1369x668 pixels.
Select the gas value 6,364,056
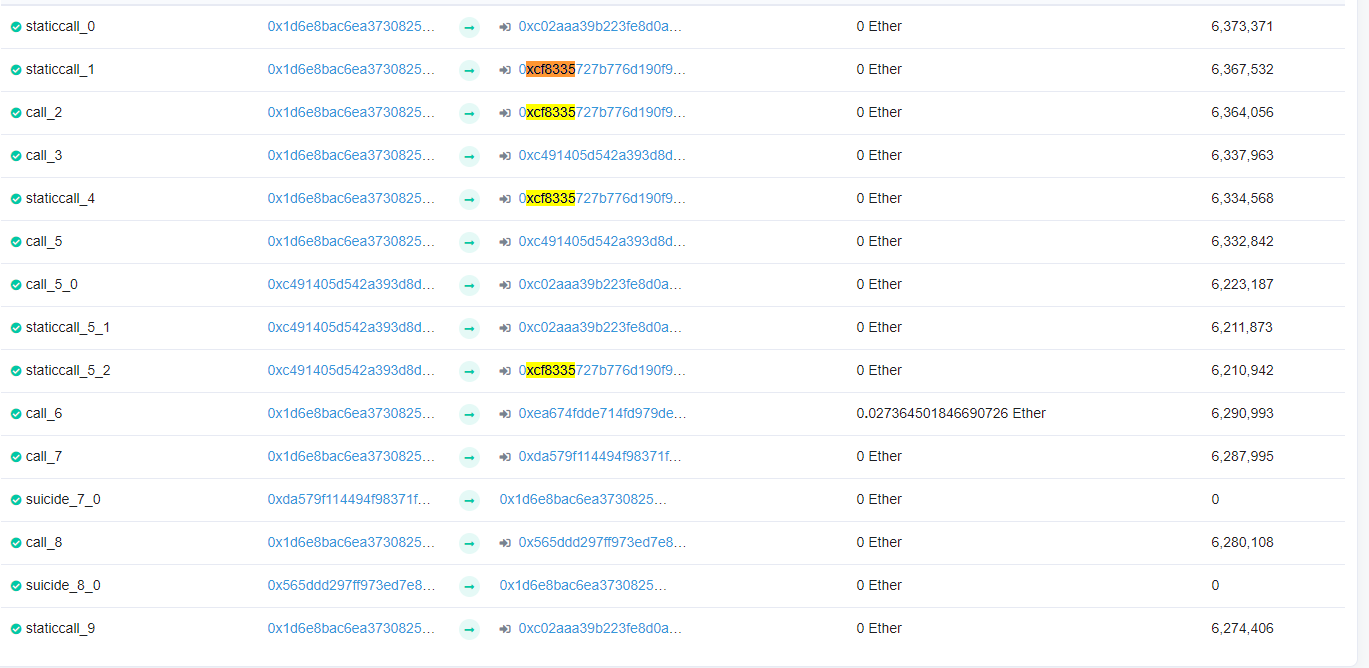1242,113
